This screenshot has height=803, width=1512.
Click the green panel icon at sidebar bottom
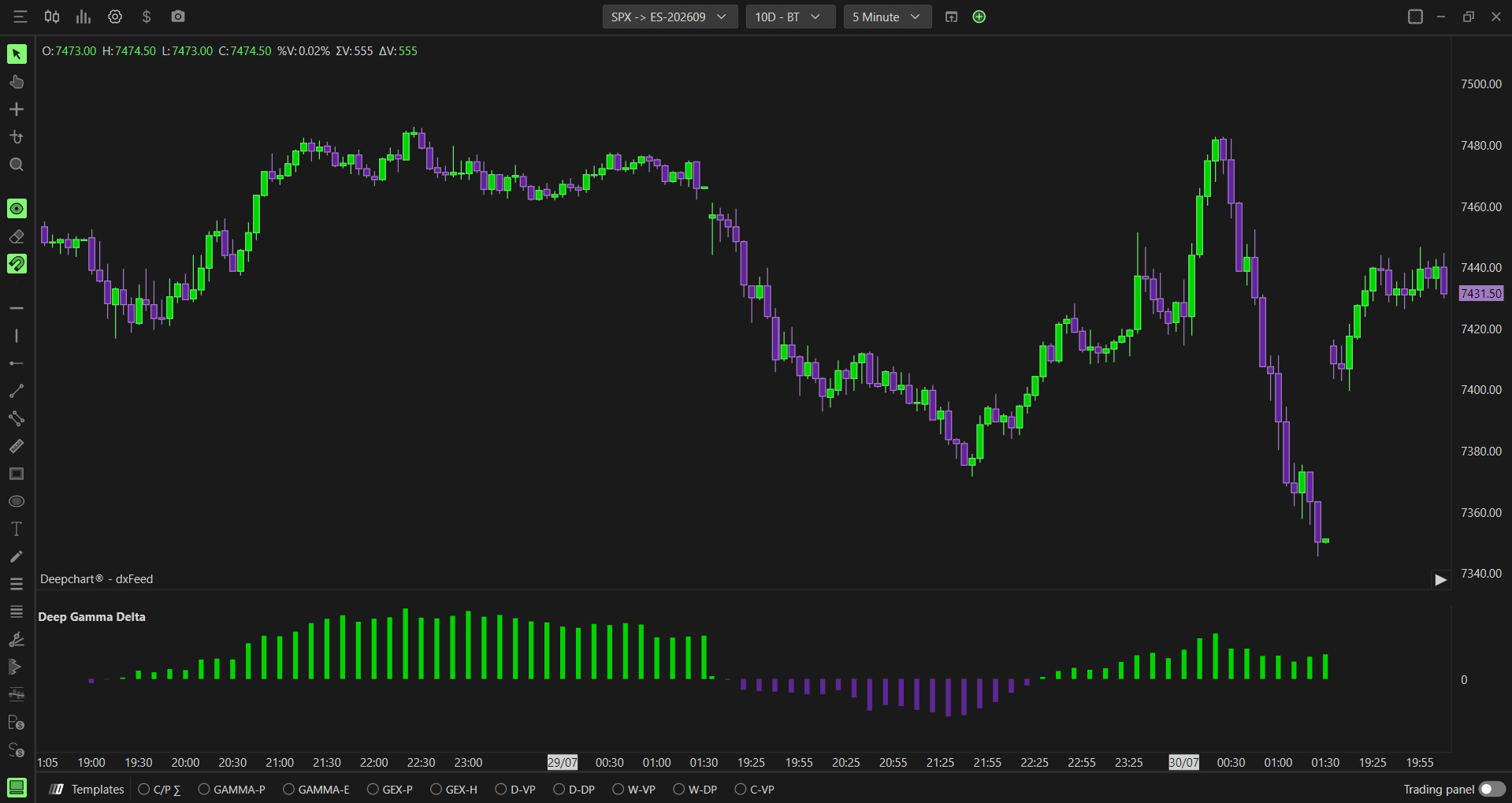click(17, 786)
